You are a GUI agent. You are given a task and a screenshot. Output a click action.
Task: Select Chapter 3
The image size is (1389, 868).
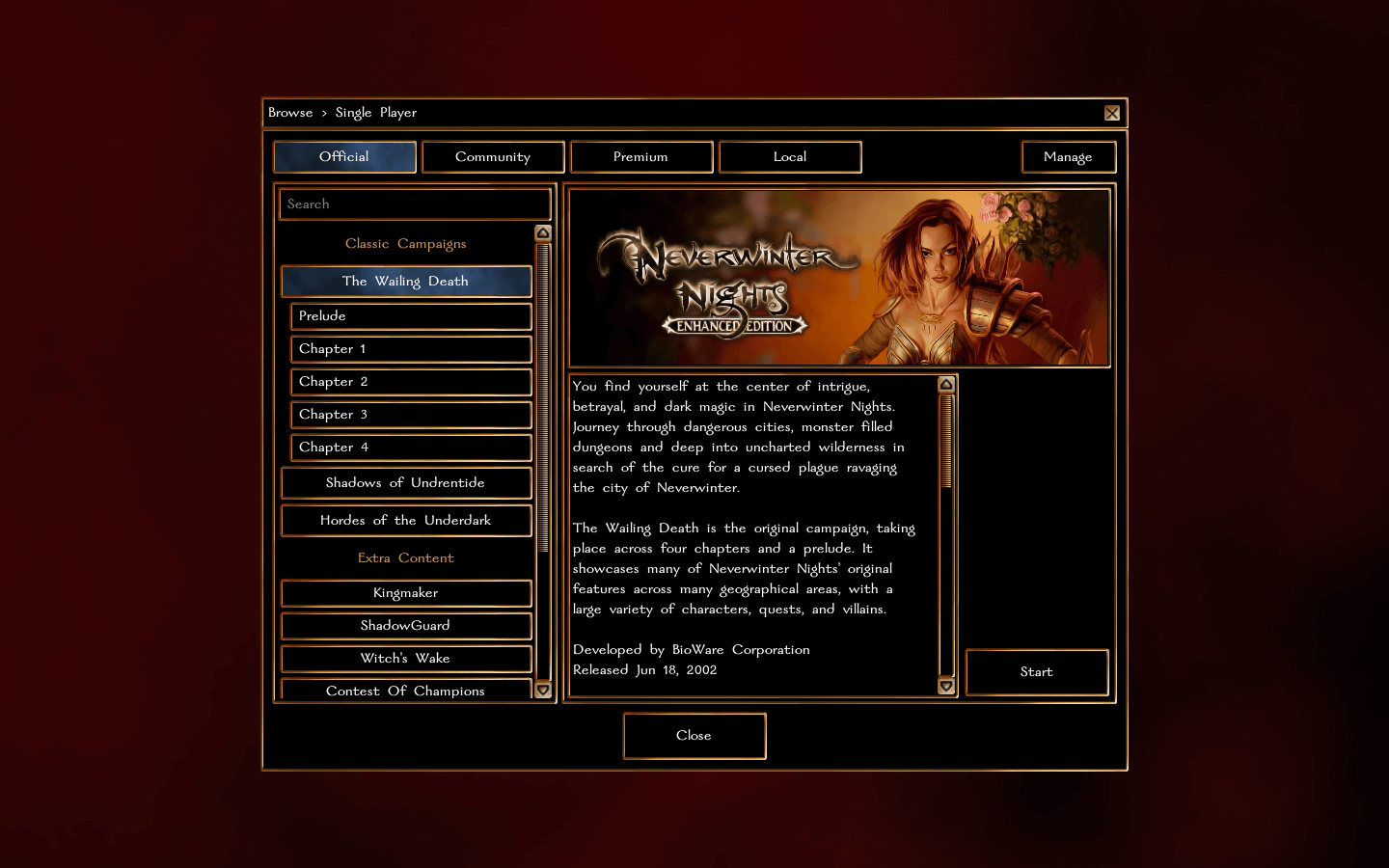pyautogui.click(x=410, y=415)
